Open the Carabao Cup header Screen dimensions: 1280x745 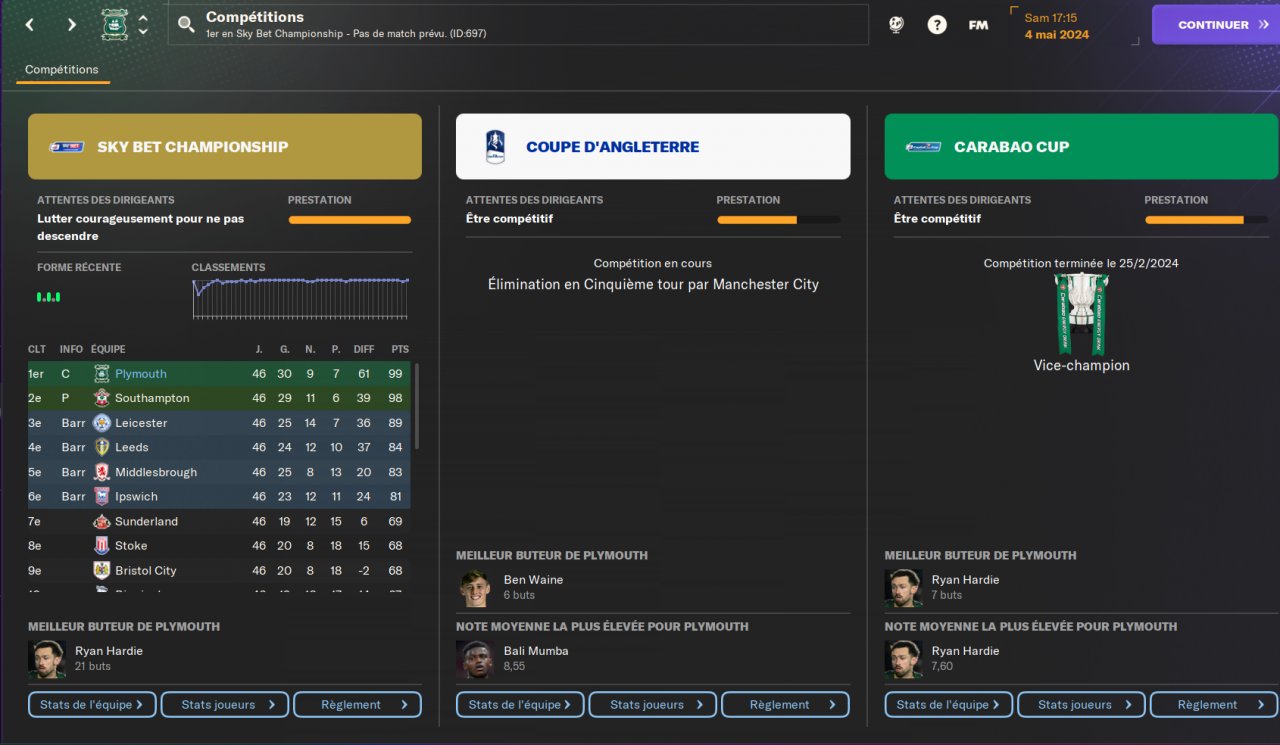[1082, 147]
